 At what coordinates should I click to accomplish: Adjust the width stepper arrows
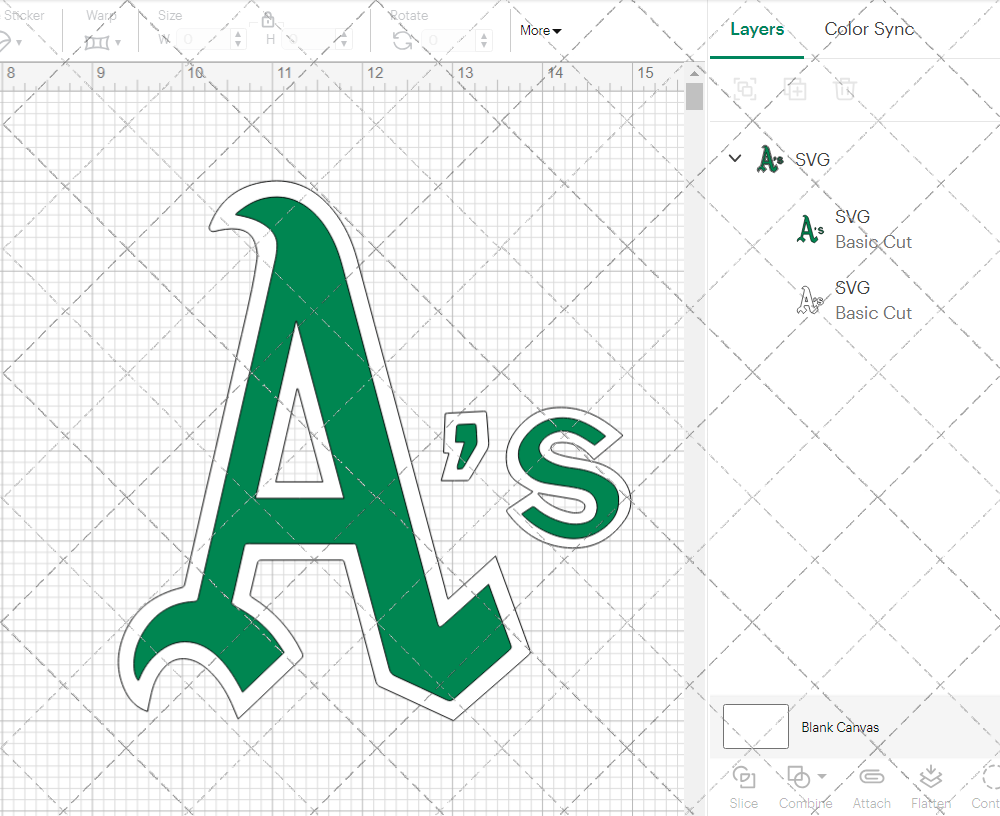click(x=238, y=40)
